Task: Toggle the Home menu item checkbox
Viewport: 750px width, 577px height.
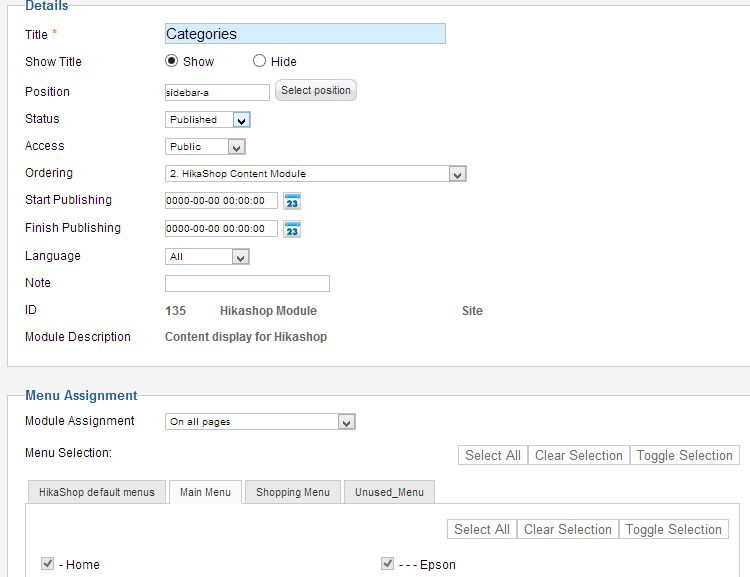Action: pyautogui.click(x=47, y=564)
